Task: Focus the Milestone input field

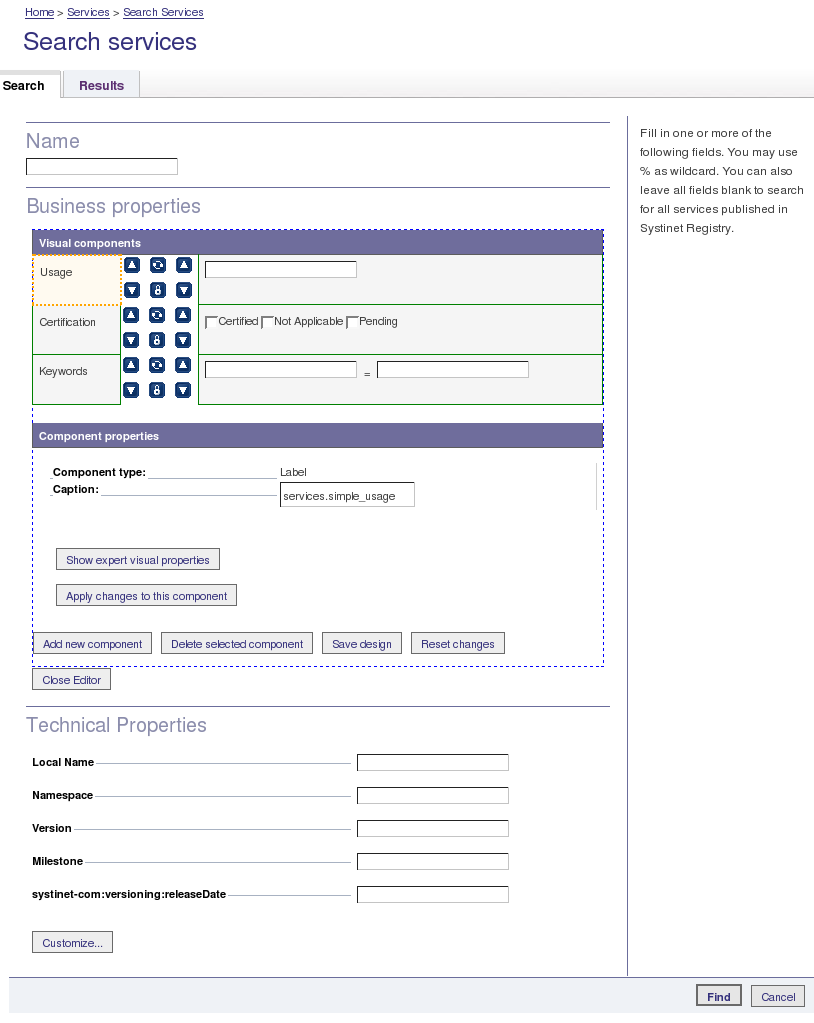Action: 432,861
